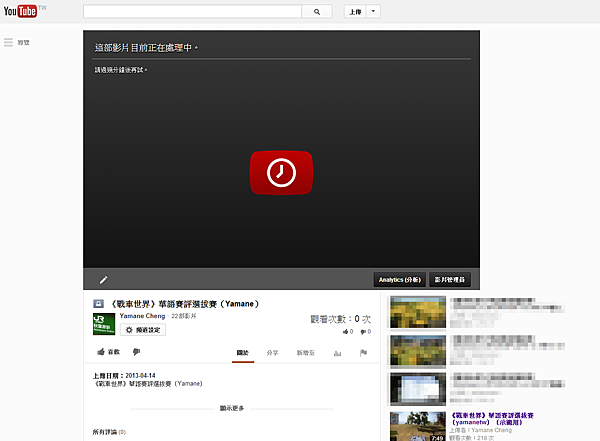Focus the YouTube search field
This screenshot has width=600, height=441.
click(x=192, y=11)
